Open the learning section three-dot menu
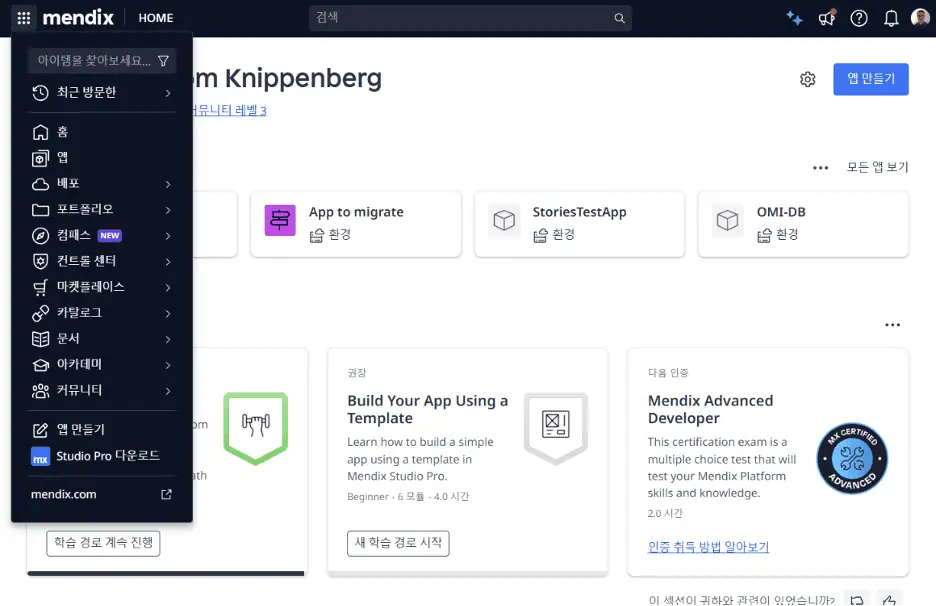This screenshot has width=936, height=606. (892, 325)
